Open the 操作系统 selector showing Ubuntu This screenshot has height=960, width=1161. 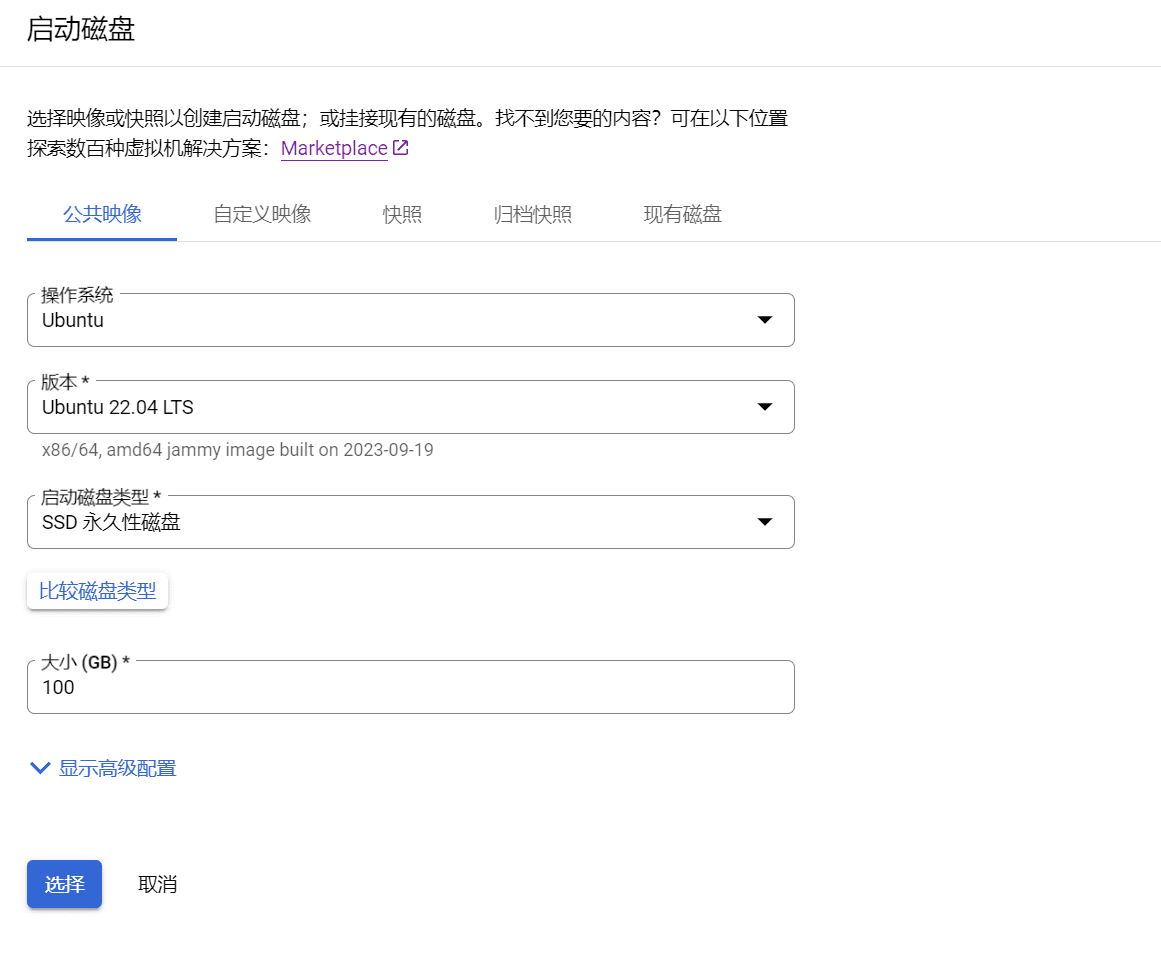410,320
